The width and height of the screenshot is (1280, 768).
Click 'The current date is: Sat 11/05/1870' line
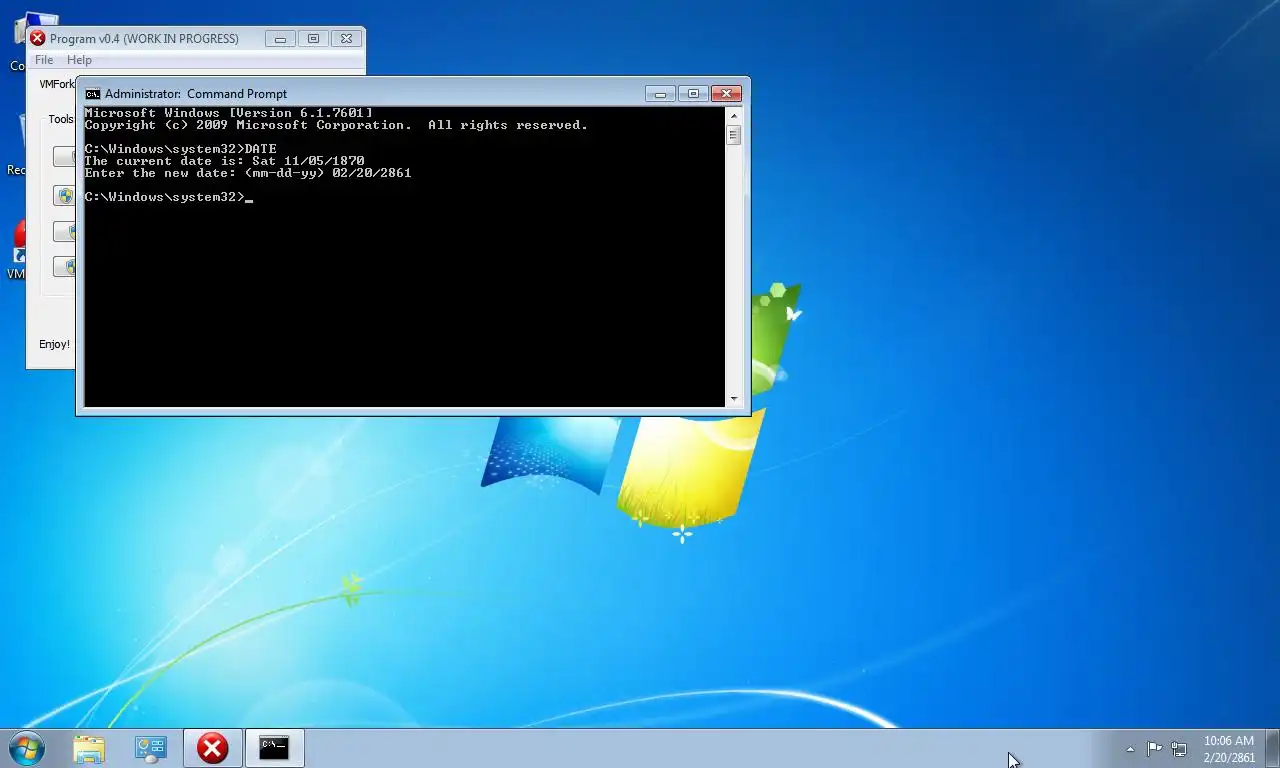(225, 161)
